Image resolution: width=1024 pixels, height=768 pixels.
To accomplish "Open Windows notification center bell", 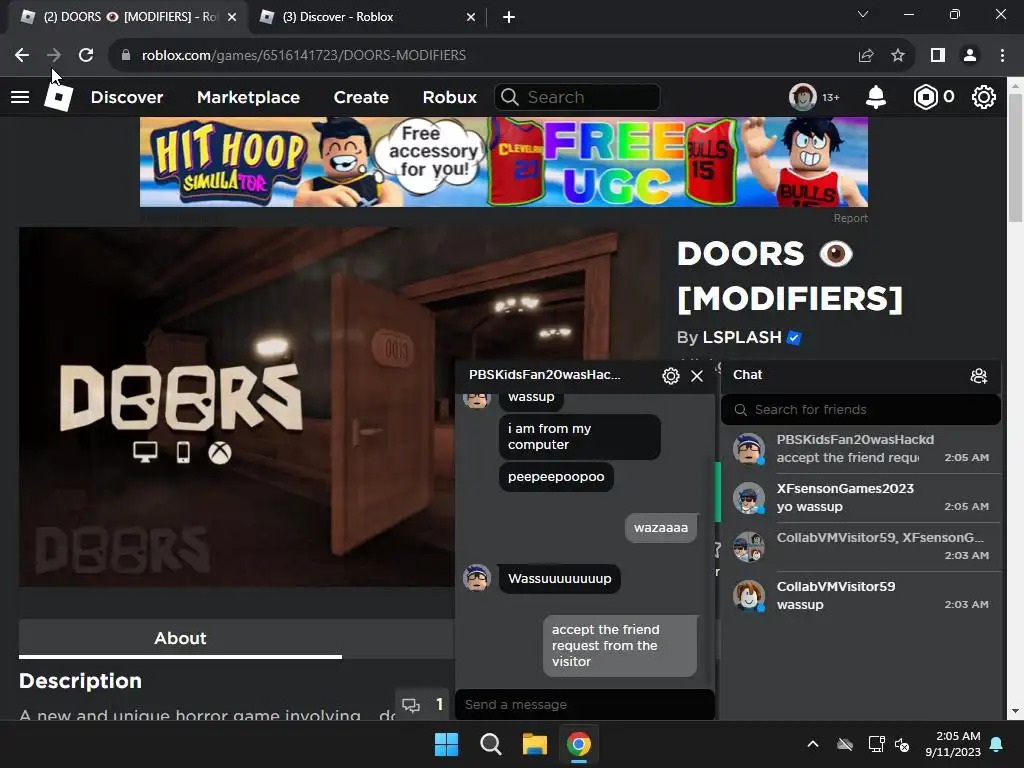I will 997,744.
